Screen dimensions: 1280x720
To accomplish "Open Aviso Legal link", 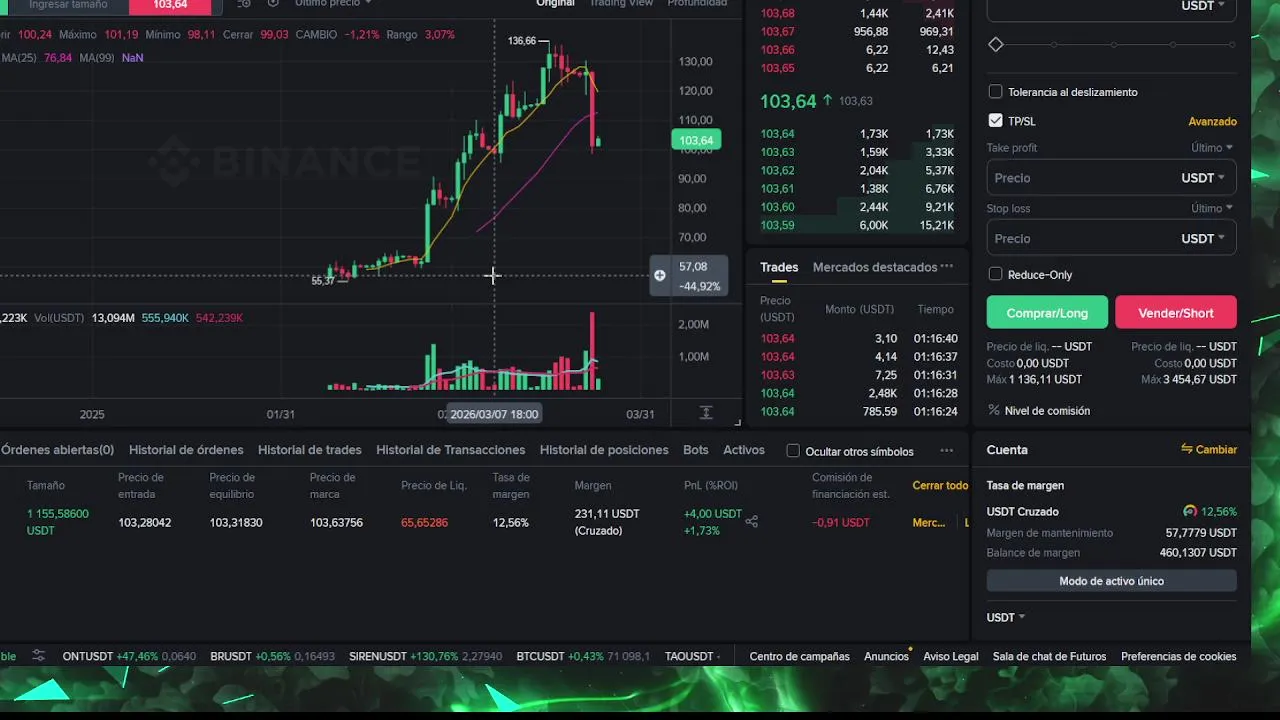I will (951, 656).
